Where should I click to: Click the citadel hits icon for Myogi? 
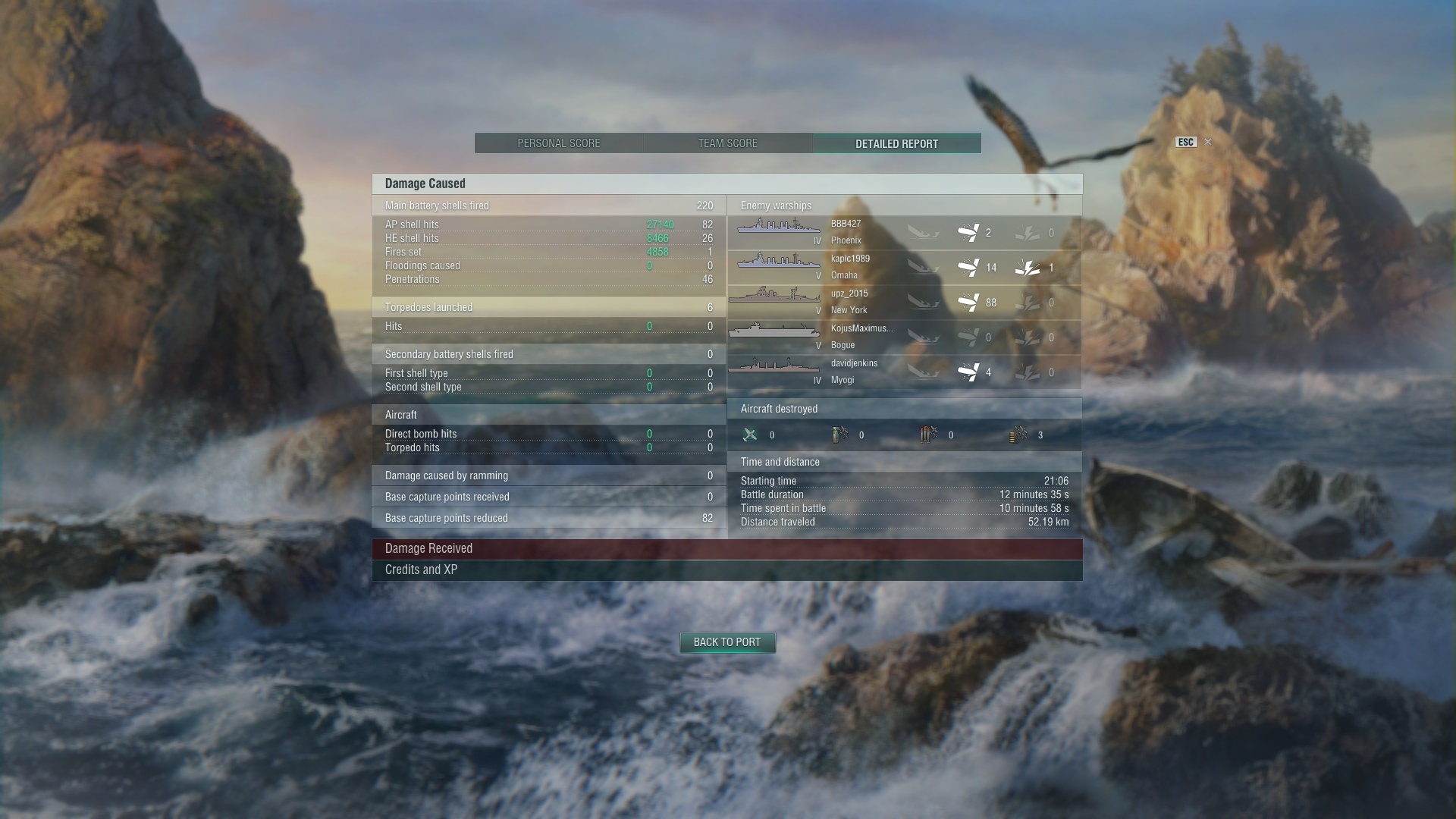(1028, 372)
